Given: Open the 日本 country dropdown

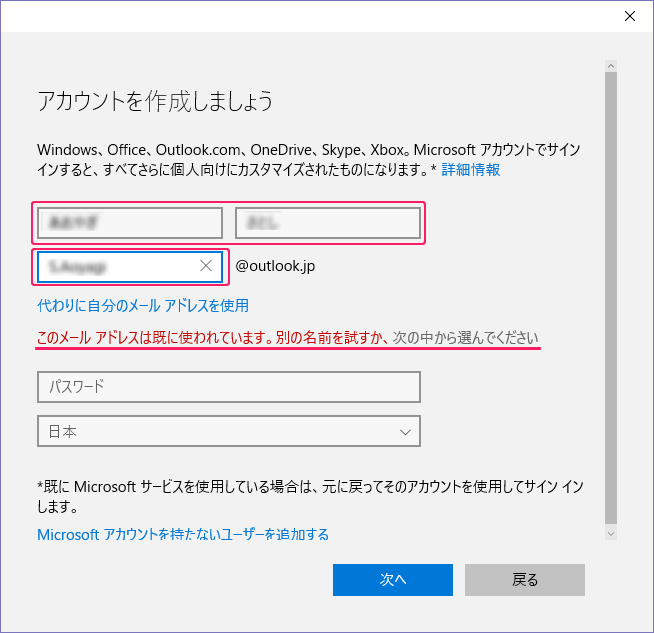Looking at the screenshot, I should [x=229, y=431].
